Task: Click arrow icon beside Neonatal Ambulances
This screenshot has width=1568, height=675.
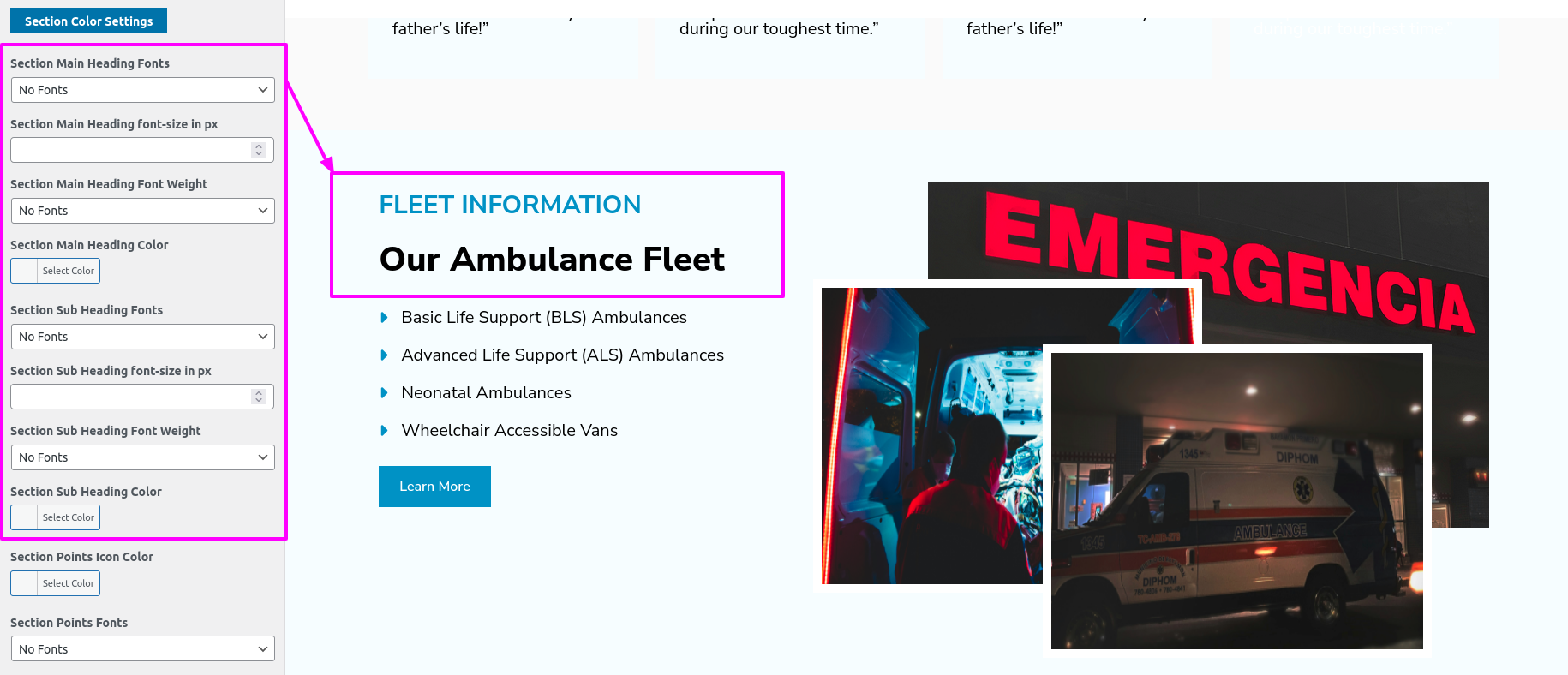Action: point(384,393)
